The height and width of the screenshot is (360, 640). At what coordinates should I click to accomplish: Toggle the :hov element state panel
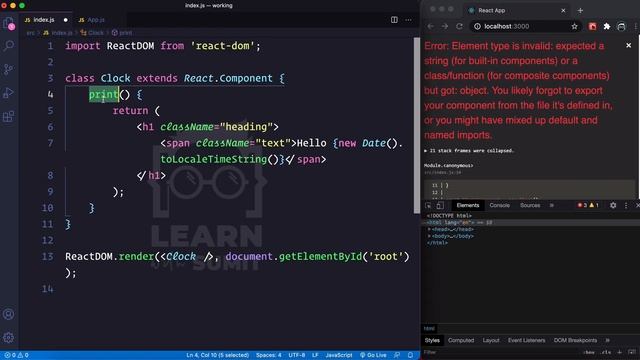[588, 352]
